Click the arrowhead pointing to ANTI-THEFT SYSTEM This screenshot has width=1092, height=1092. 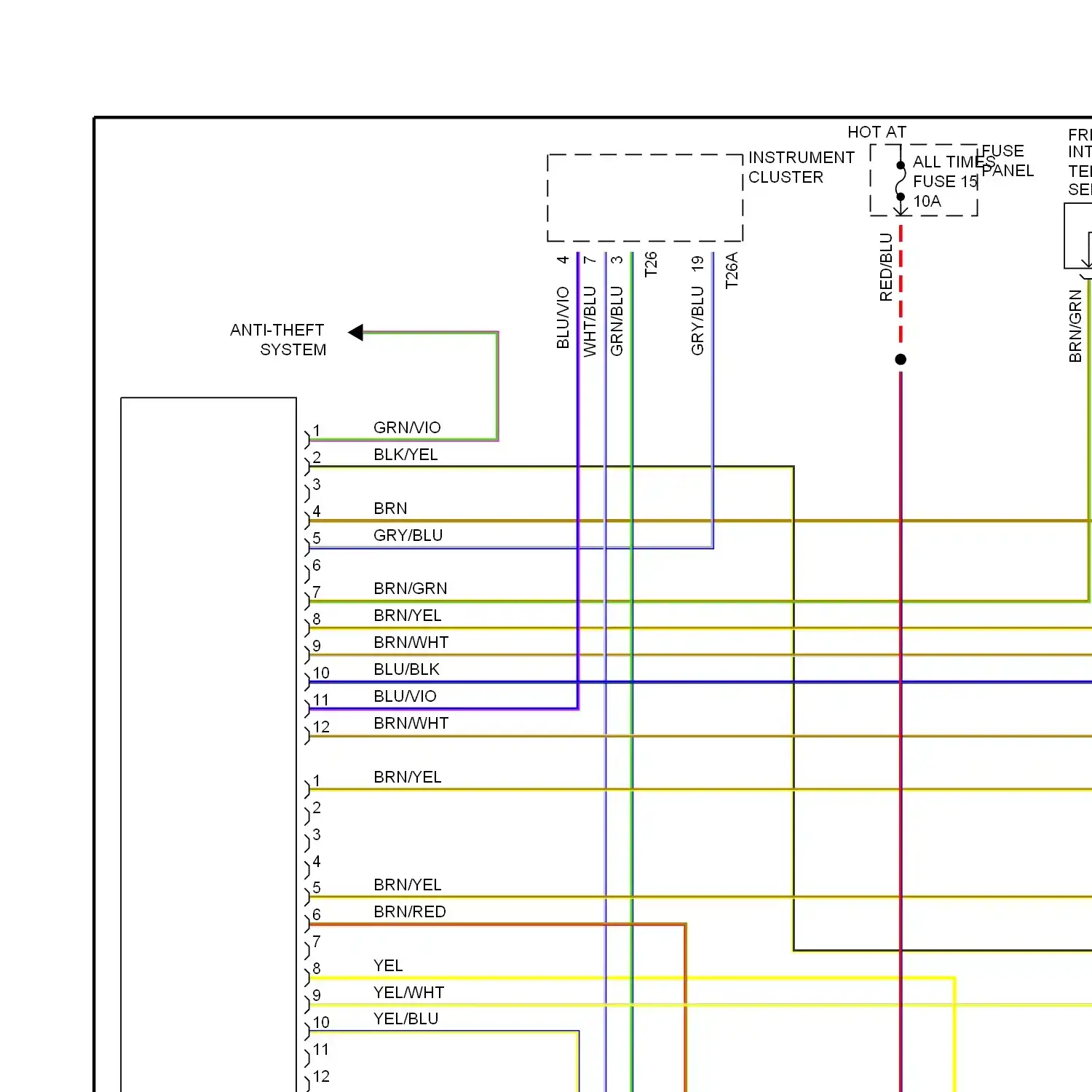tap(355, 332)
